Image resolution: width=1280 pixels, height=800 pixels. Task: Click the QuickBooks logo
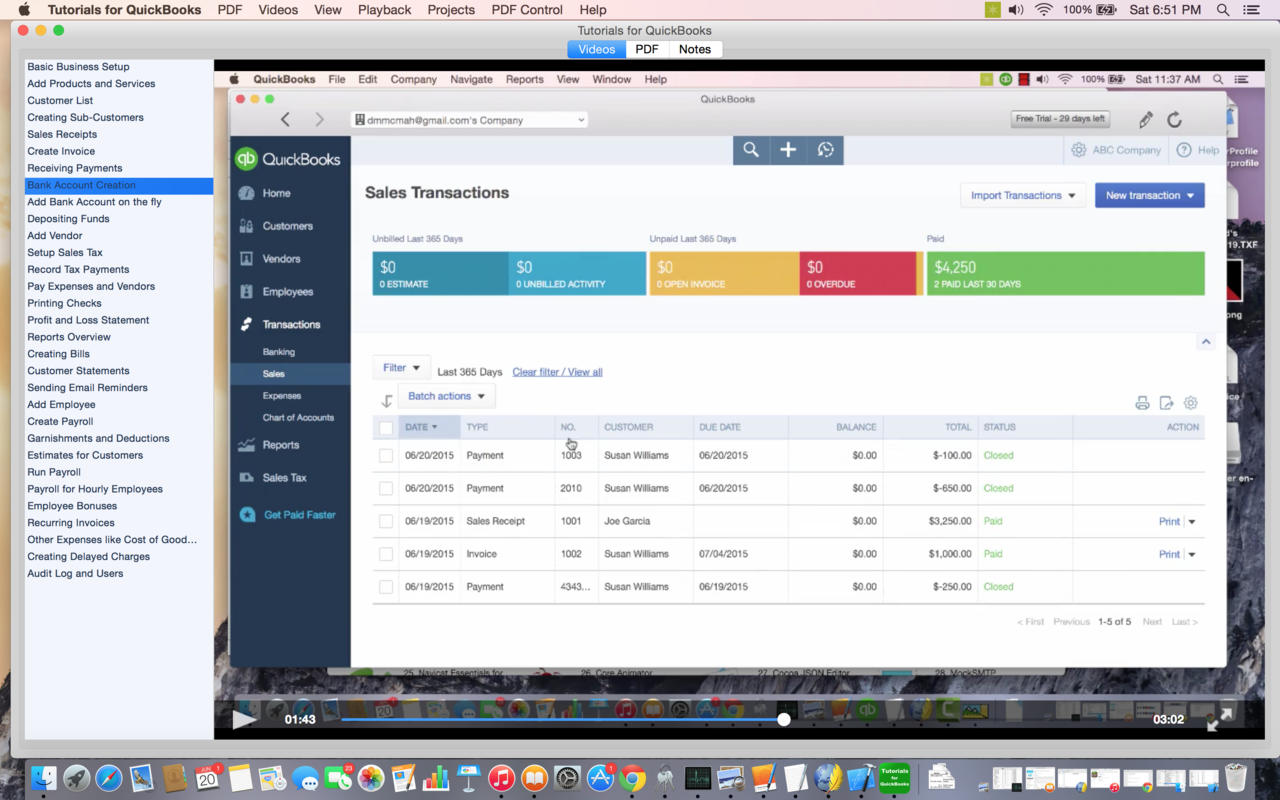coord(287,159)
